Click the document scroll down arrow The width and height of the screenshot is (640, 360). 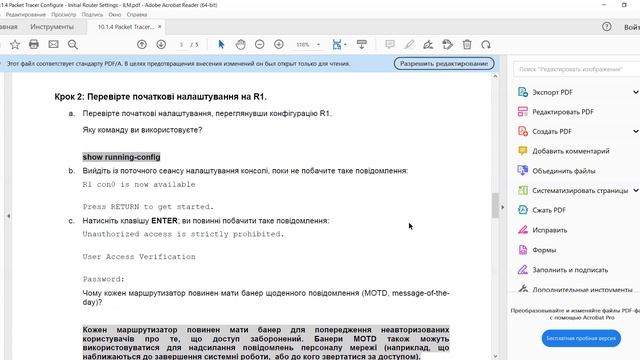pos(495,356)
